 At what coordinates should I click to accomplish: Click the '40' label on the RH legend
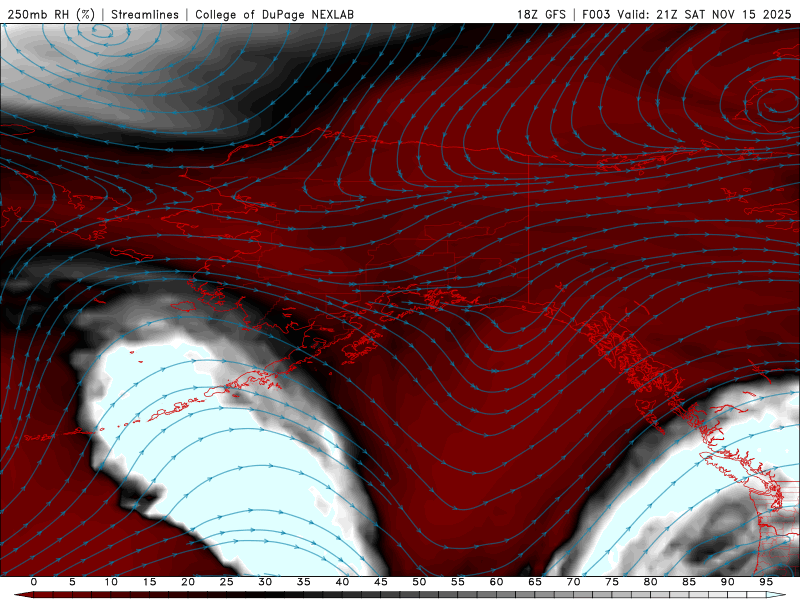[342, 582]
